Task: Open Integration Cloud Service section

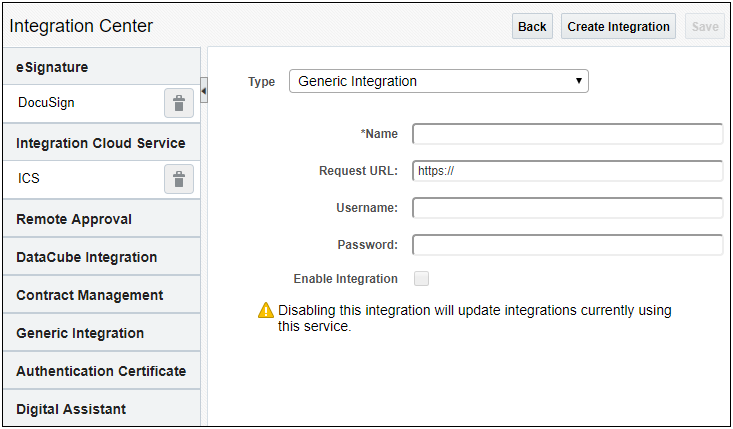Action: tap(102, 143)
